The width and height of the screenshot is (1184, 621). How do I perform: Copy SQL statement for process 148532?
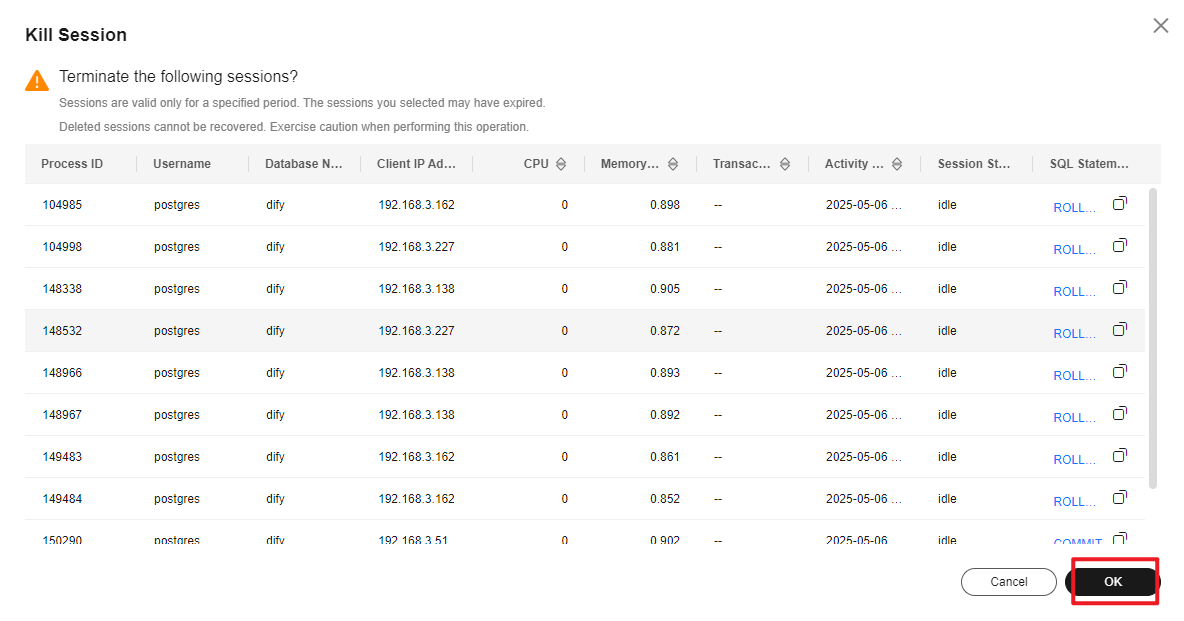point(1120,329)
